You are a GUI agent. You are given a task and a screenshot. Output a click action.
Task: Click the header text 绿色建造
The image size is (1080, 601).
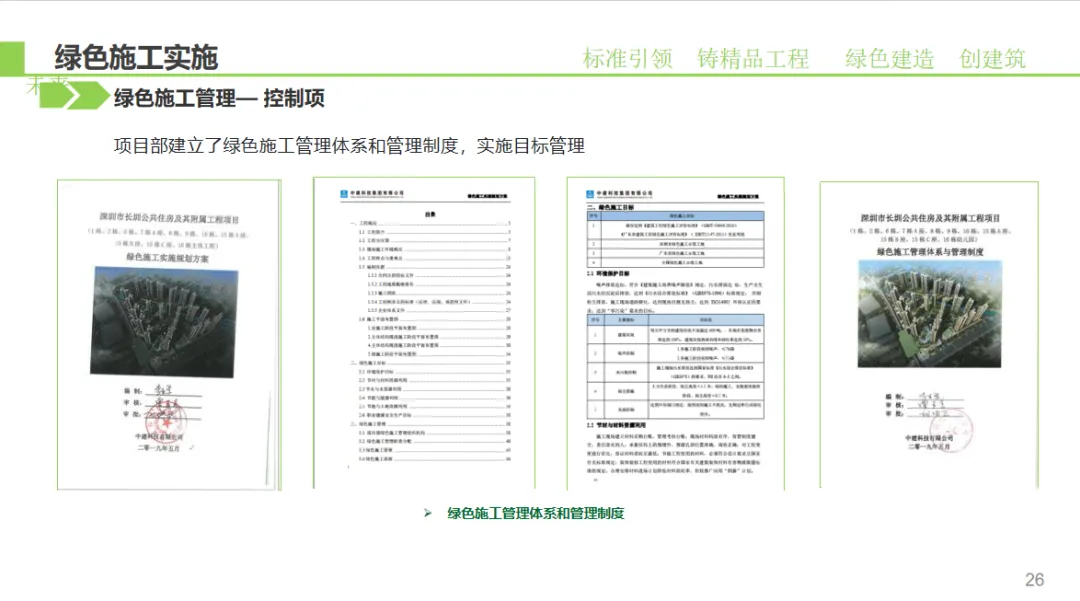point(890,59)
